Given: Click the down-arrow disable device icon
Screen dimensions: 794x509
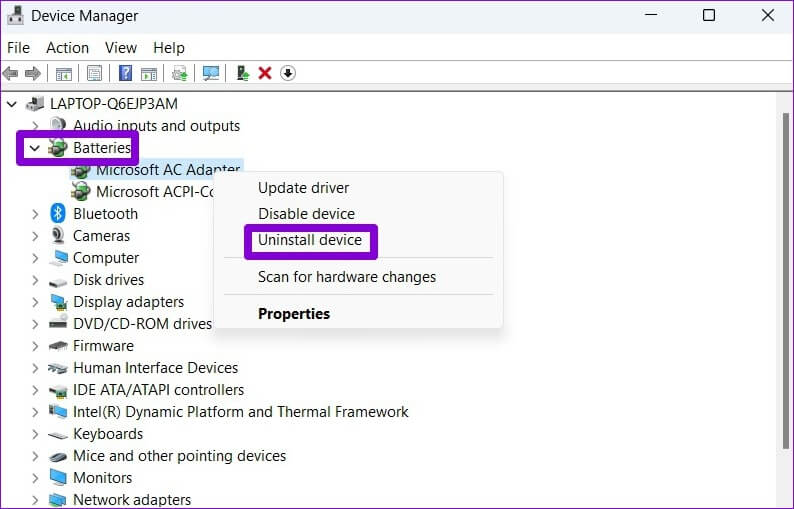Looking at the screenshot, I should [288, 73].
